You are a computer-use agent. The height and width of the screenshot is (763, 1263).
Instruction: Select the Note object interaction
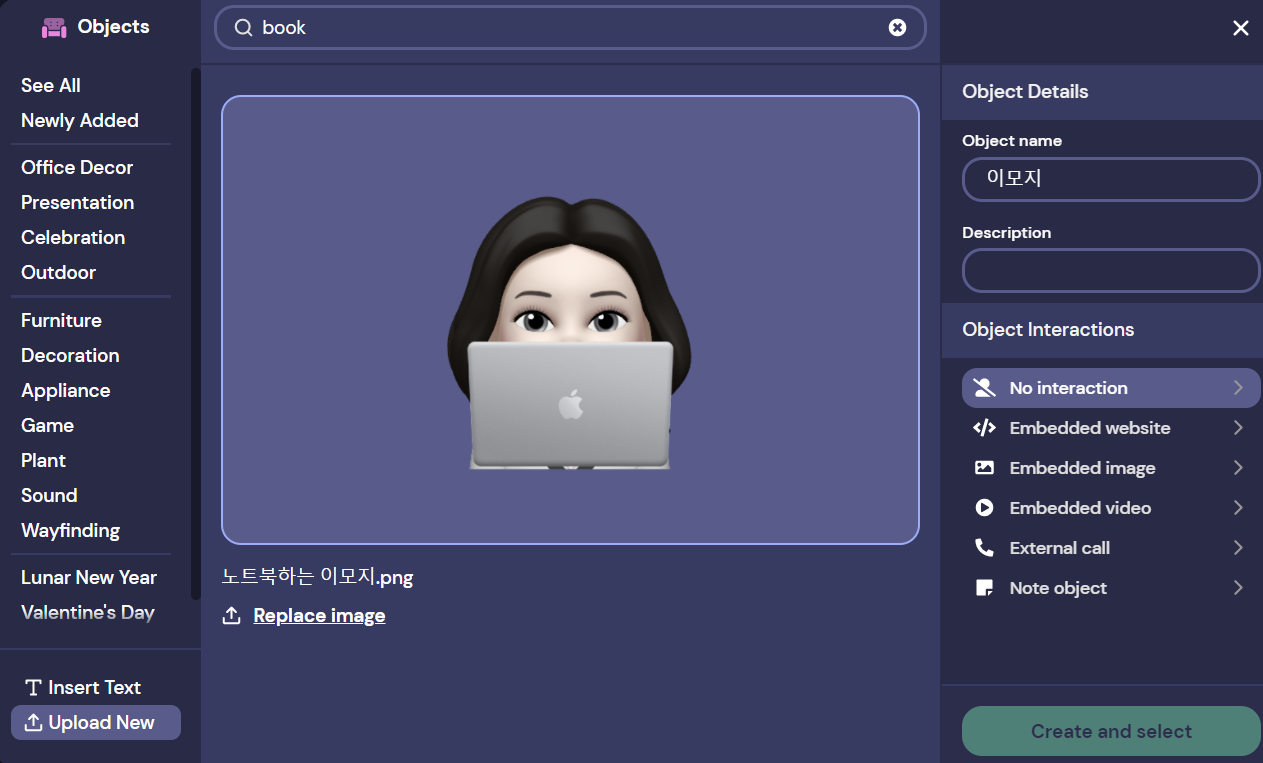tap(1111, 588)
